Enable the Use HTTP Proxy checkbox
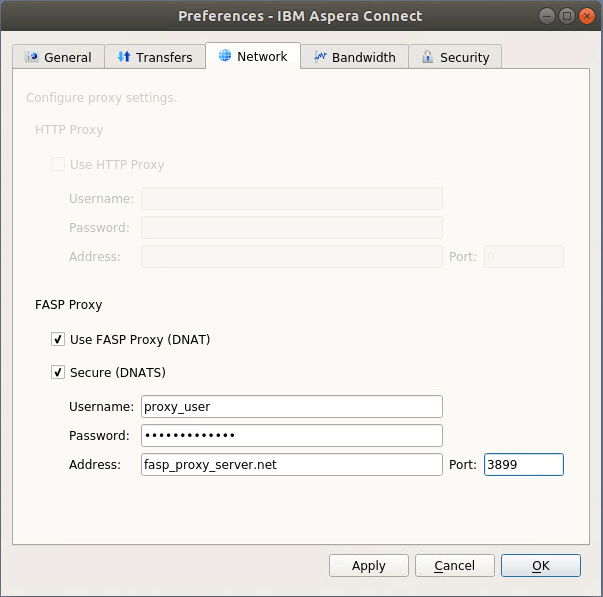Viewport: 603px width, 597px height. [x=58, y=165]
